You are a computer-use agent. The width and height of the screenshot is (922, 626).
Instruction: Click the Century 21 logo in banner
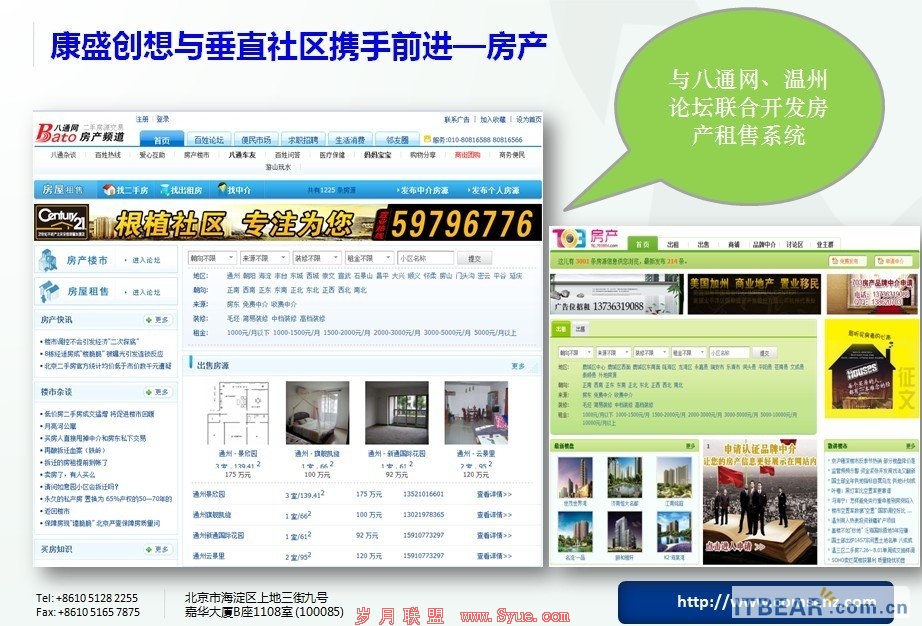pyautogui.click(x=62, y=222)
